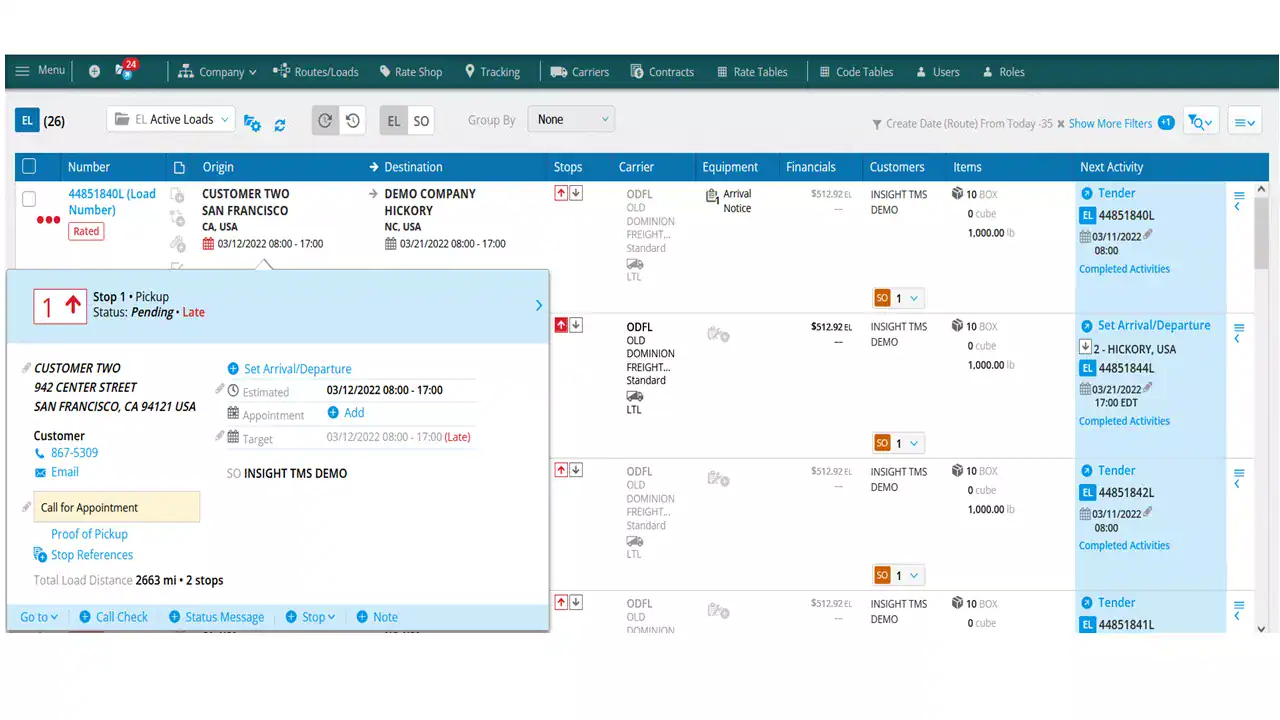Open the hamburger Menu
Image resolution: width=1280 pixels, height=720 pixels.
pos(40,71)
